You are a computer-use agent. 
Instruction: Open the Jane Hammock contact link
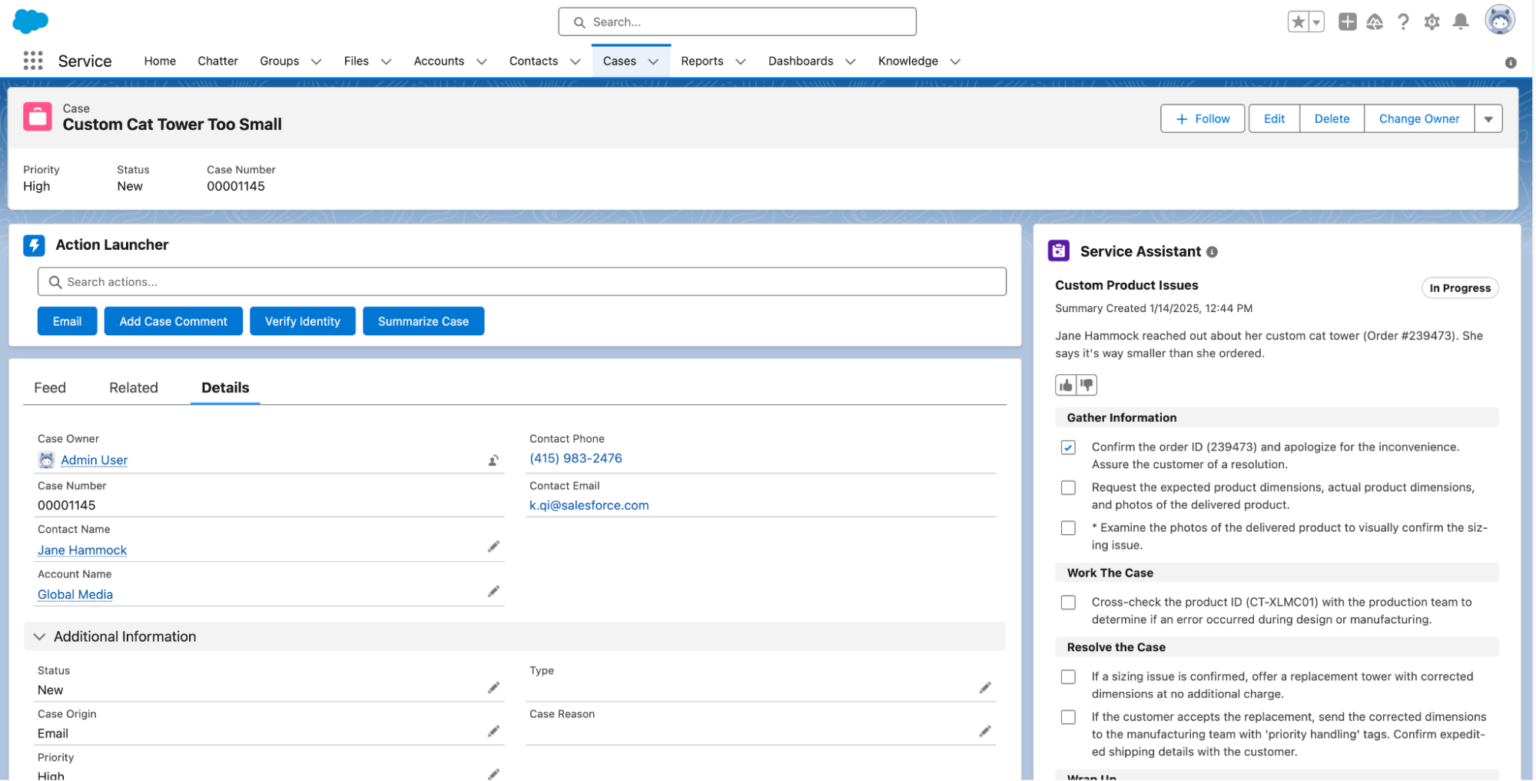[x=82, y=550]
